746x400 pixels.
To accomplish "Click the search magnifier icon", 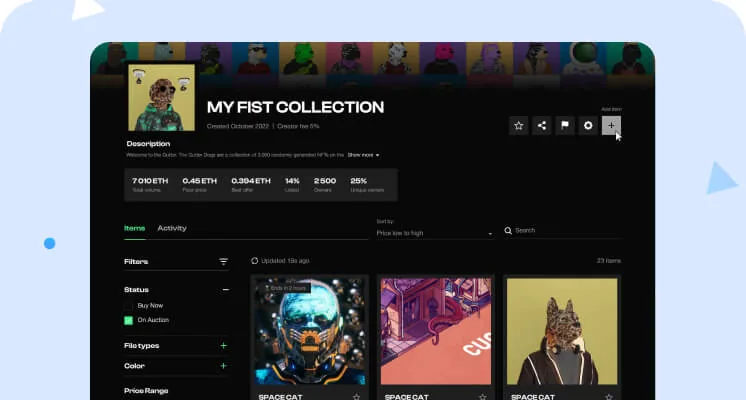I will [x=508, y=231].
